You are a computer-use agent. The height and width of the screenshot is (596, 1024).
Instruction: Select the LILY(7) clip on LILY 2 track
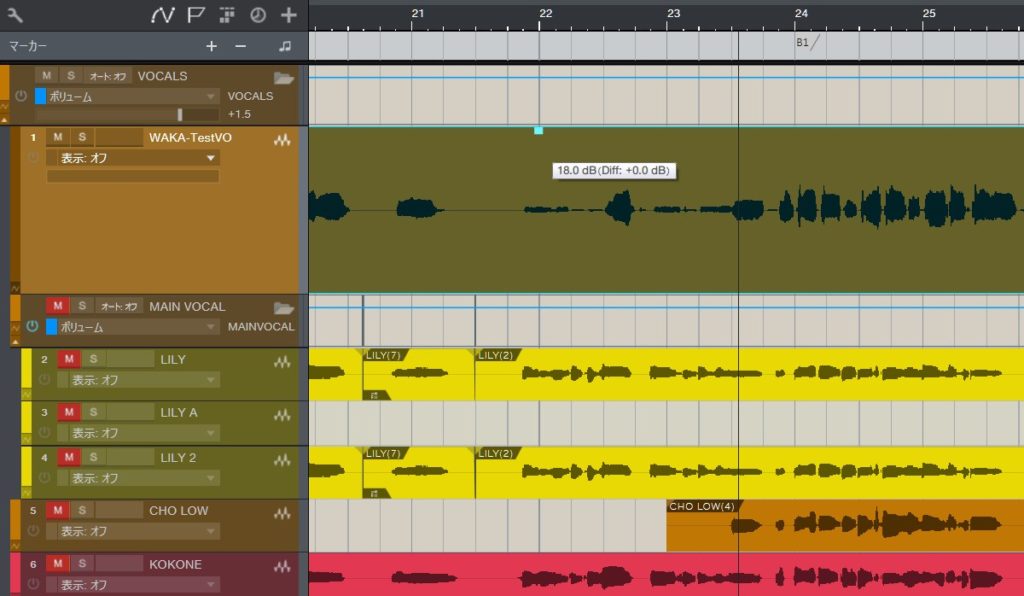pyautogui.click(x=419, y=473)
